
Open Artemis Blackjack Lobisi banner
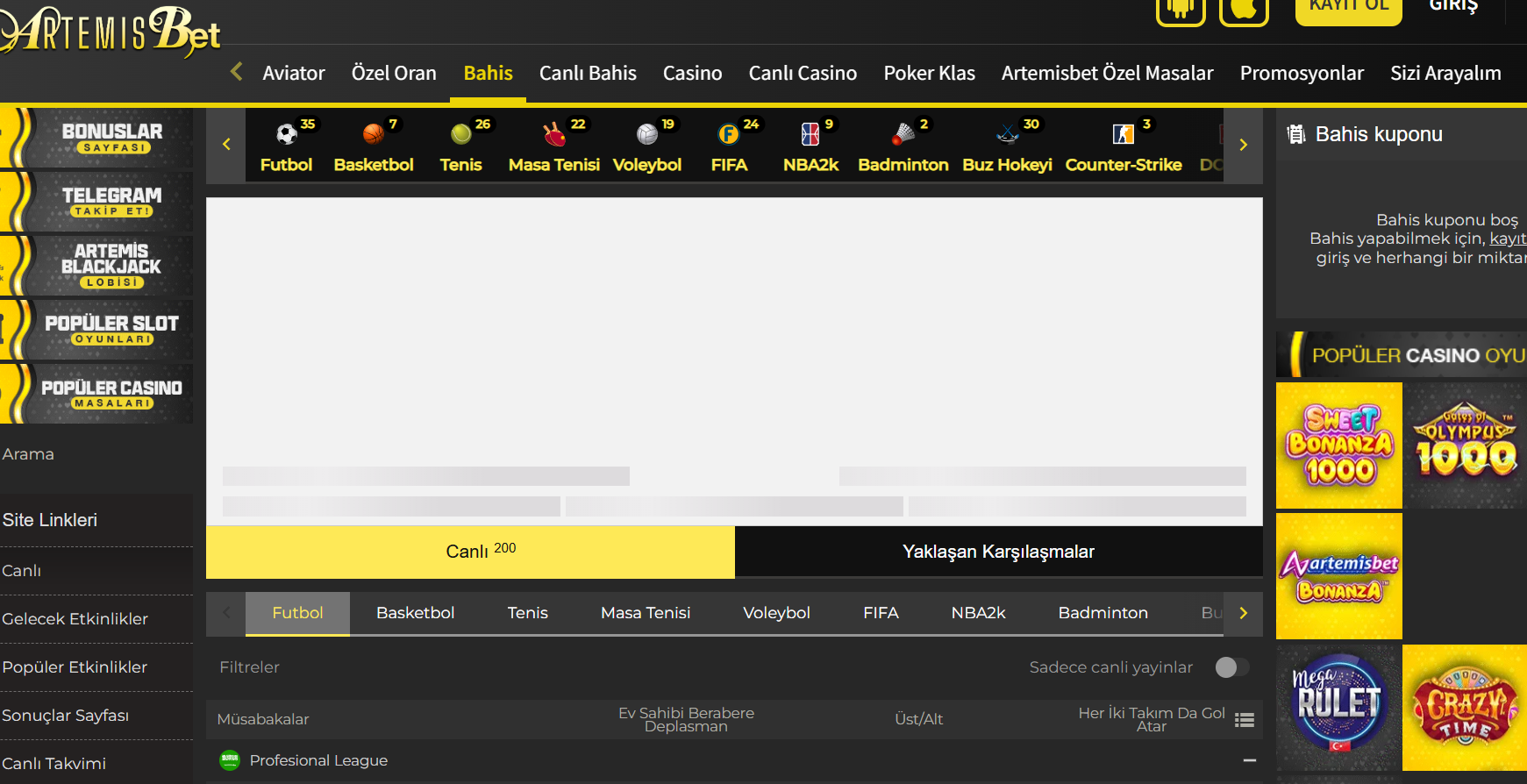coord(96,266)
